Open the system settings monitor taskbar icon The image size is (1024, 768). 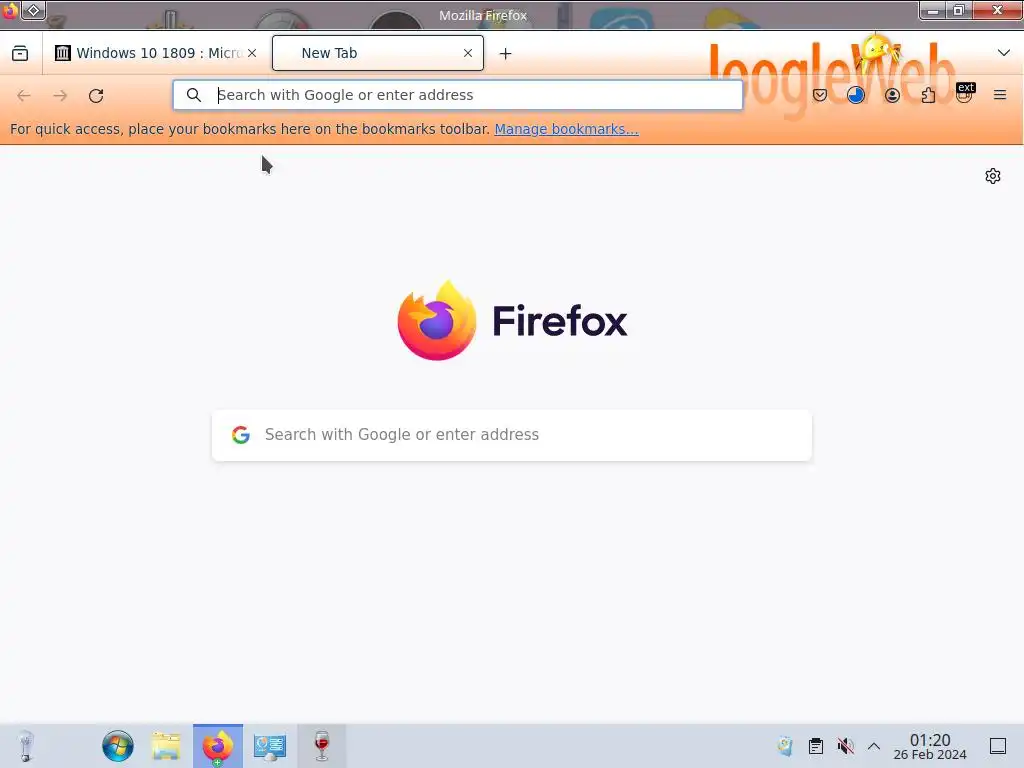[x=270, y=746]
